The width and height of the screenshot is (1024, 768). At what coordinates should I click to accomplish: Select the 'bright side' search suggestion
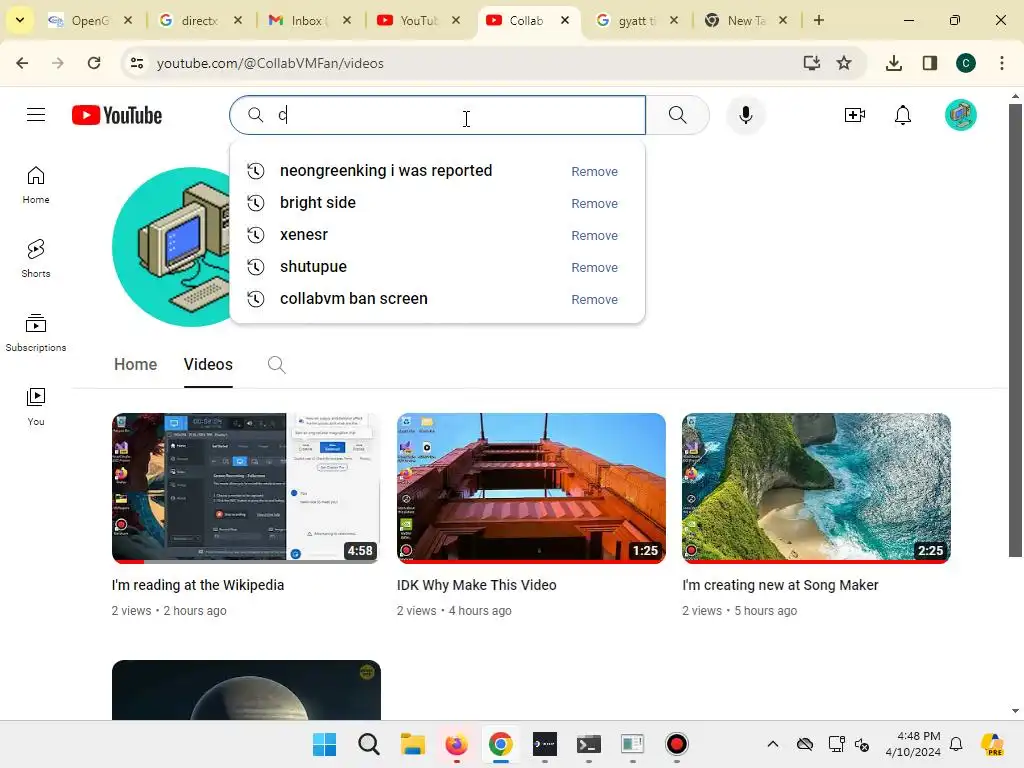point(318,202)
